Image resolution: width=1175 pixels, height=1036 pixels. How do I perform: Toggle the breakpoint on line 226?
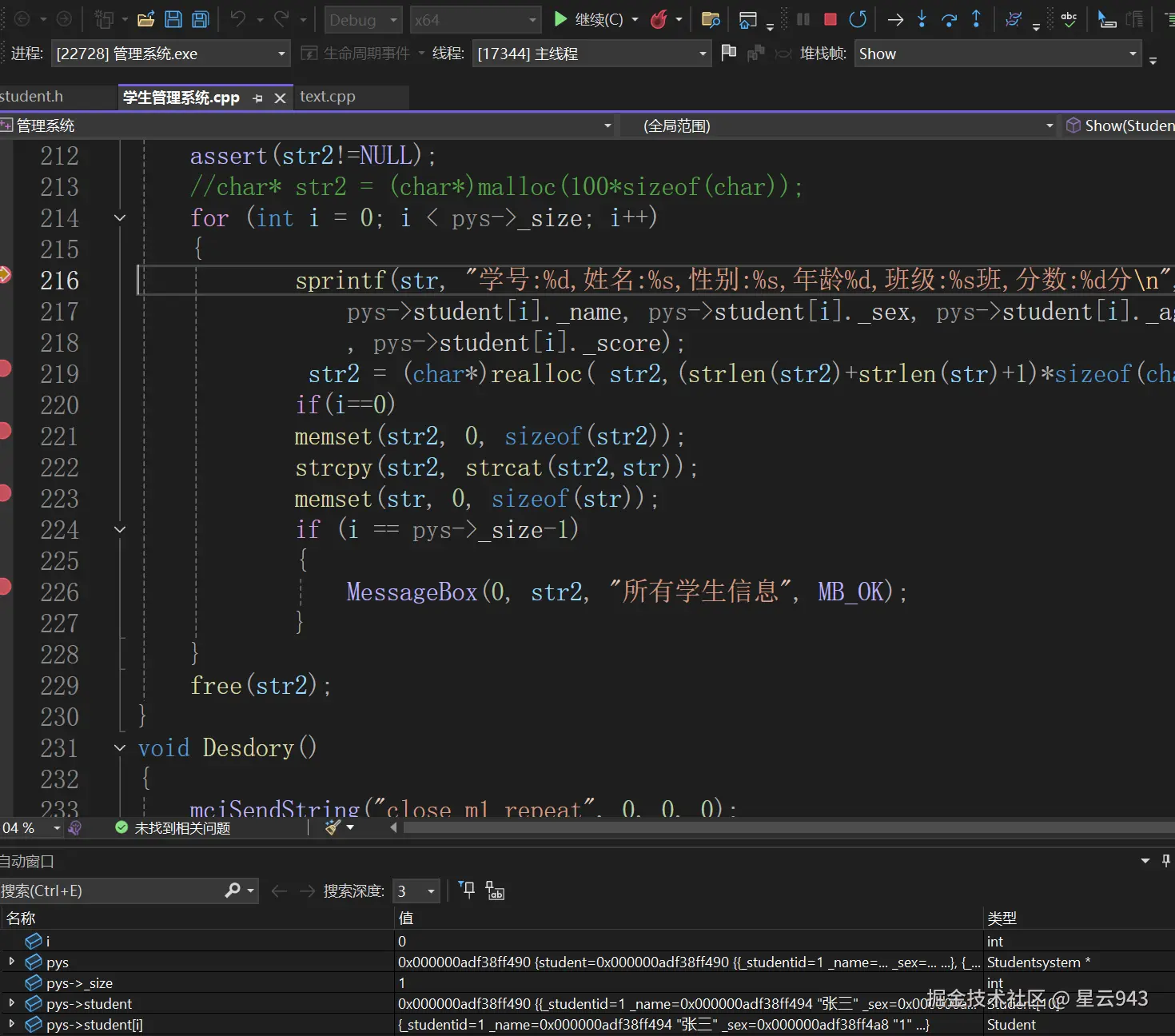click(5, 587)
